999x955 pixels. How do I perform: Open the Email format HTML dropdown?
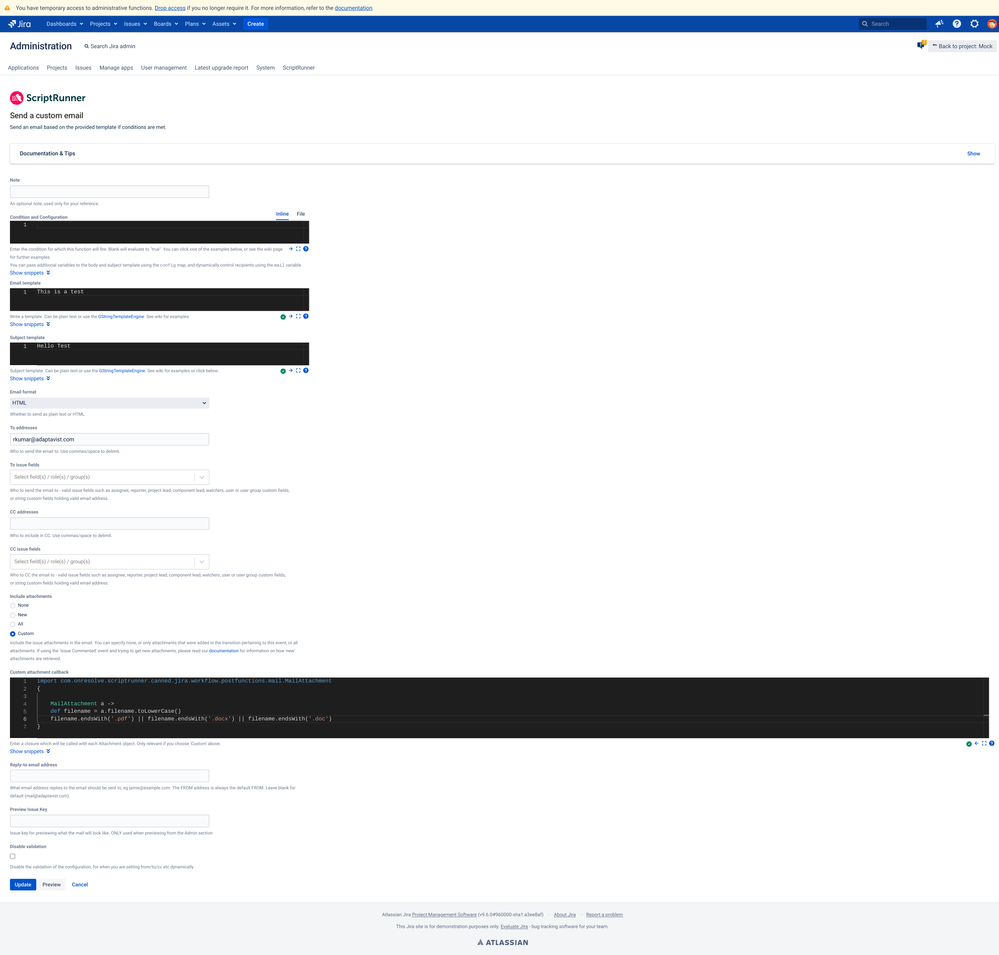[110, 403]
